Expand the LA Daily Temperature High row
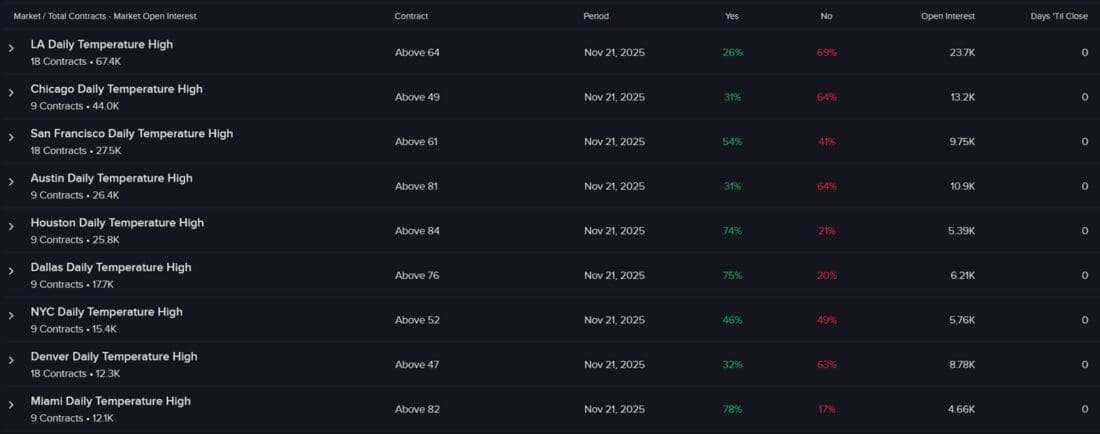Screen dimensions: 1100x434 pos(11,48)
